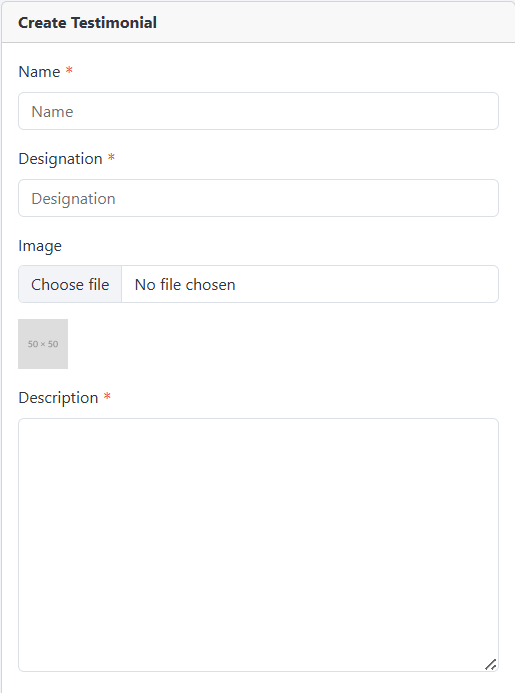The width and height of the screenshot is (515, 693).
Task: Click the Image field label
Action: 40,246
